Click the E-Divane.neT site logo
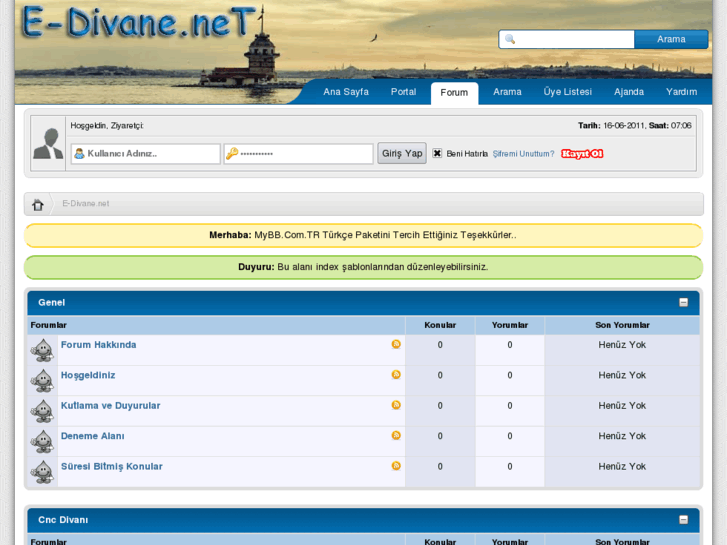This screenshot has height=545, width=727. click(x=138, y=22)
